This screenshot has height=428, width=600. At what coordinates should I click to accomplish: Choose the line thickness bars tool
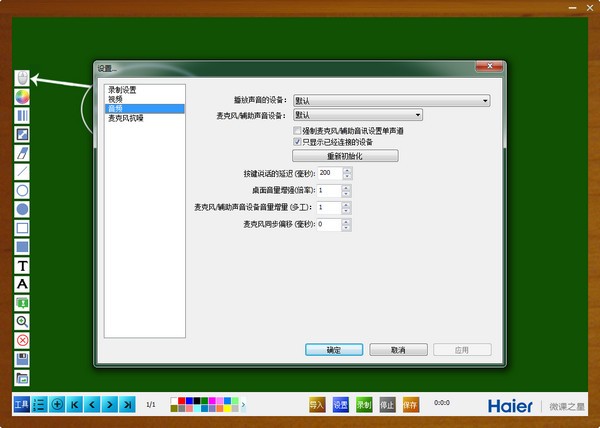click(x=22, y=116)
